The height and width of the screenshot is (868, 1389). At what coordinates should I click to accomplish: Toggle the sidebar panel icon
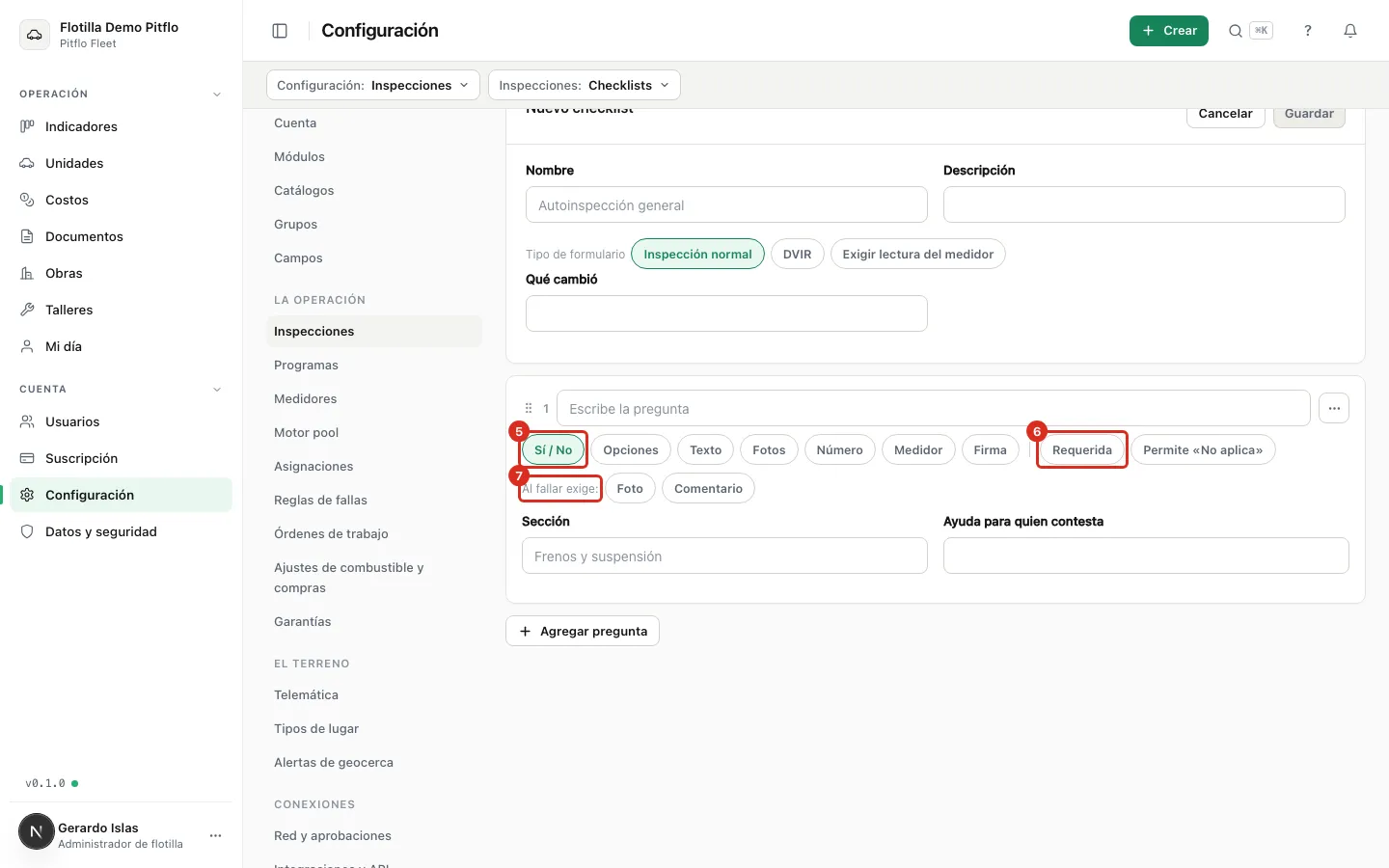[280, 31]
